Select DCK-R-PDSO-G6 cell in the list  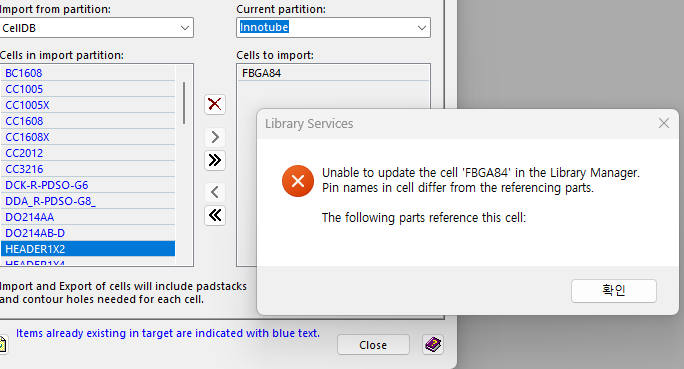[88, 185]
